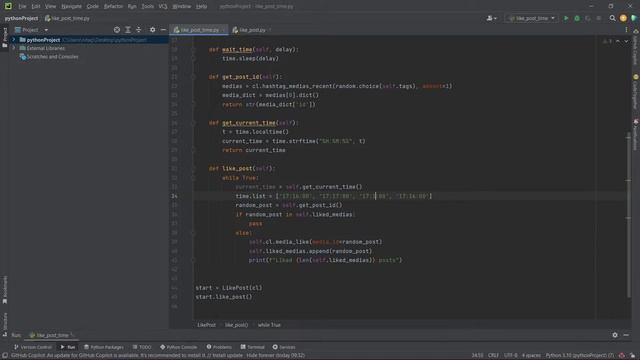This screenshot has height=360, width=640.
Task: Click the Debug bug icon
Action: pyautogui.click(x=577, y=18)
